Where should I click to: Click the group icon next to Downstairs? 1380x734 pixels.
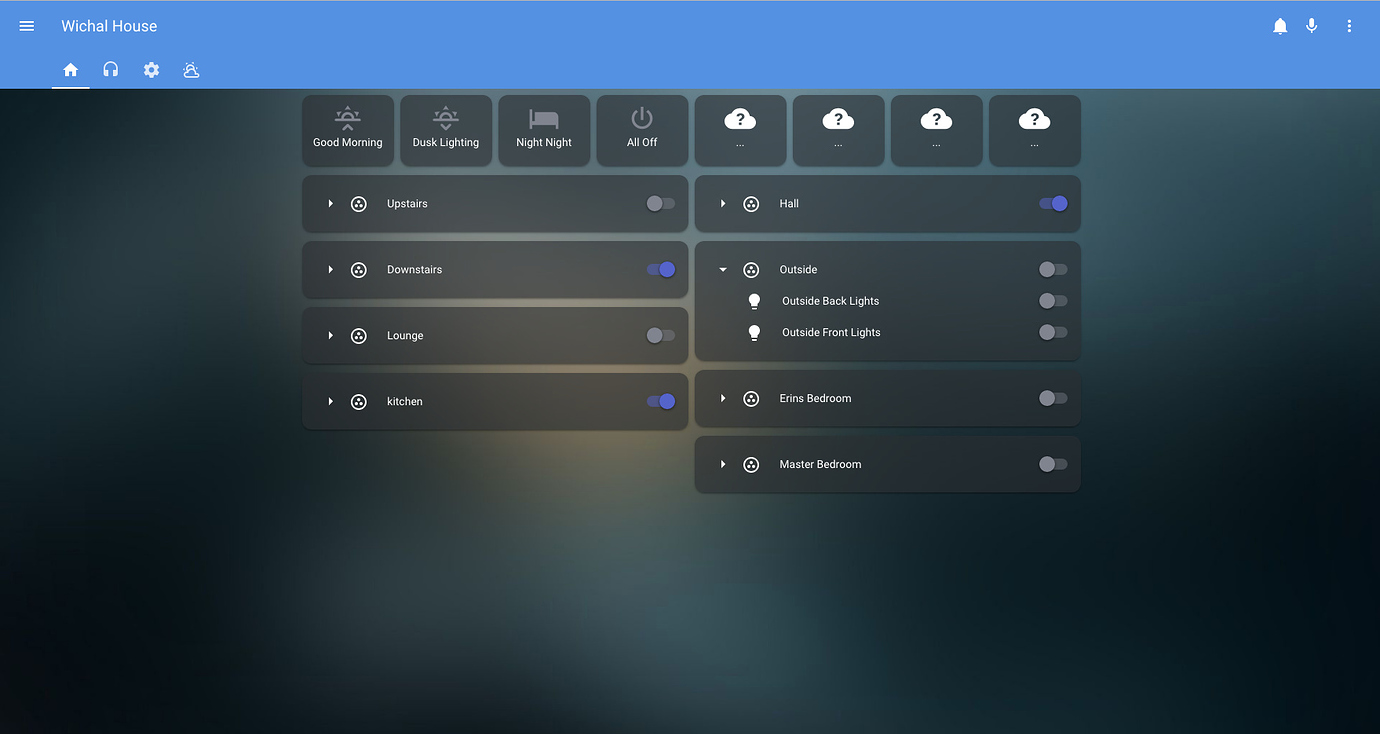[x=359, y=269]
